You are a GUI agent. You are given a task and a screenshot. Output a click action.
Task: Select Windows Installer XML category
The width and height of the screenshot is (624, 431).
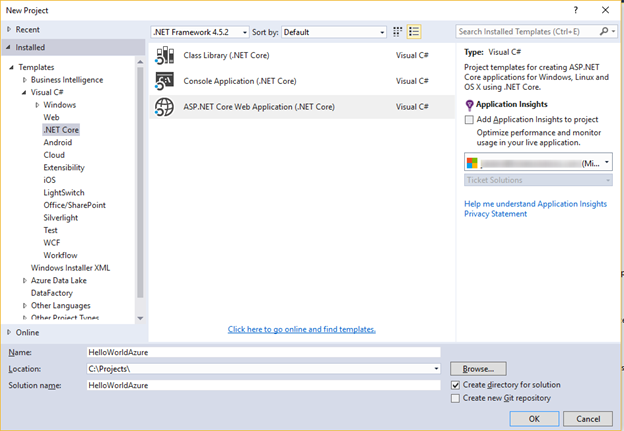click(70, 268)
